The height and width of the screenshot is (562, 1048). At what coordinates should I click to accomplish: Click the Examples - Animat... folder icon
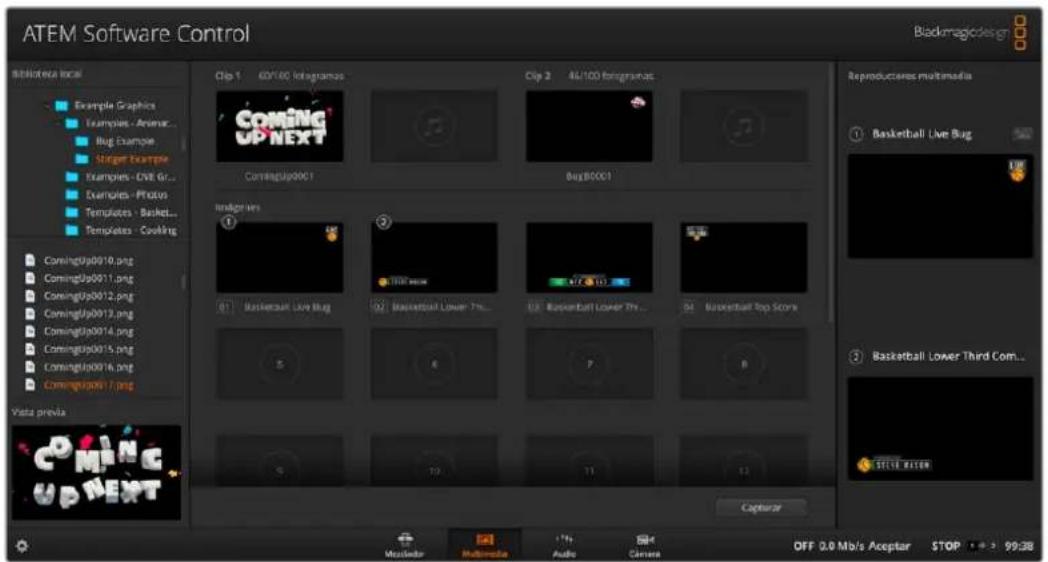pyautogui.click(x=72, y=124)
